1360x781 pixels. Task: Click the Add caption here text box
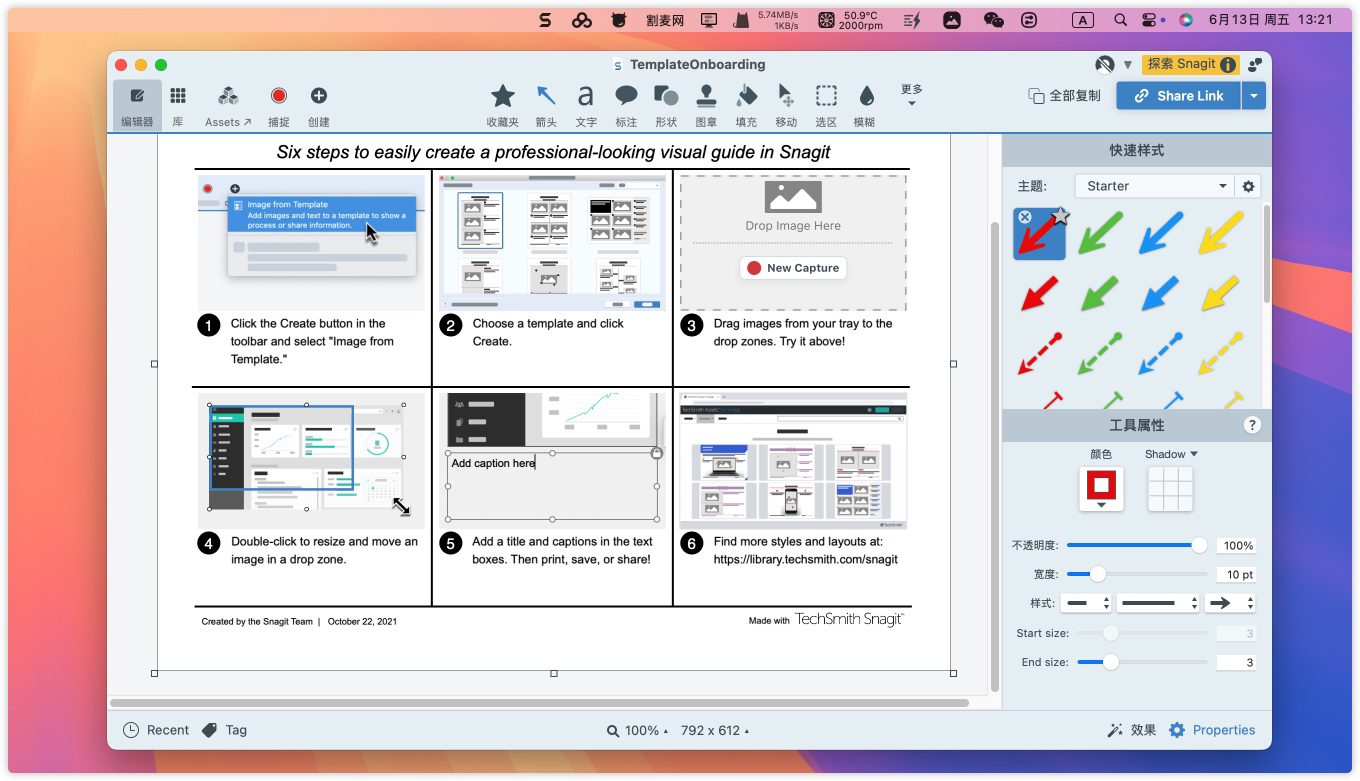pos(552,486)
